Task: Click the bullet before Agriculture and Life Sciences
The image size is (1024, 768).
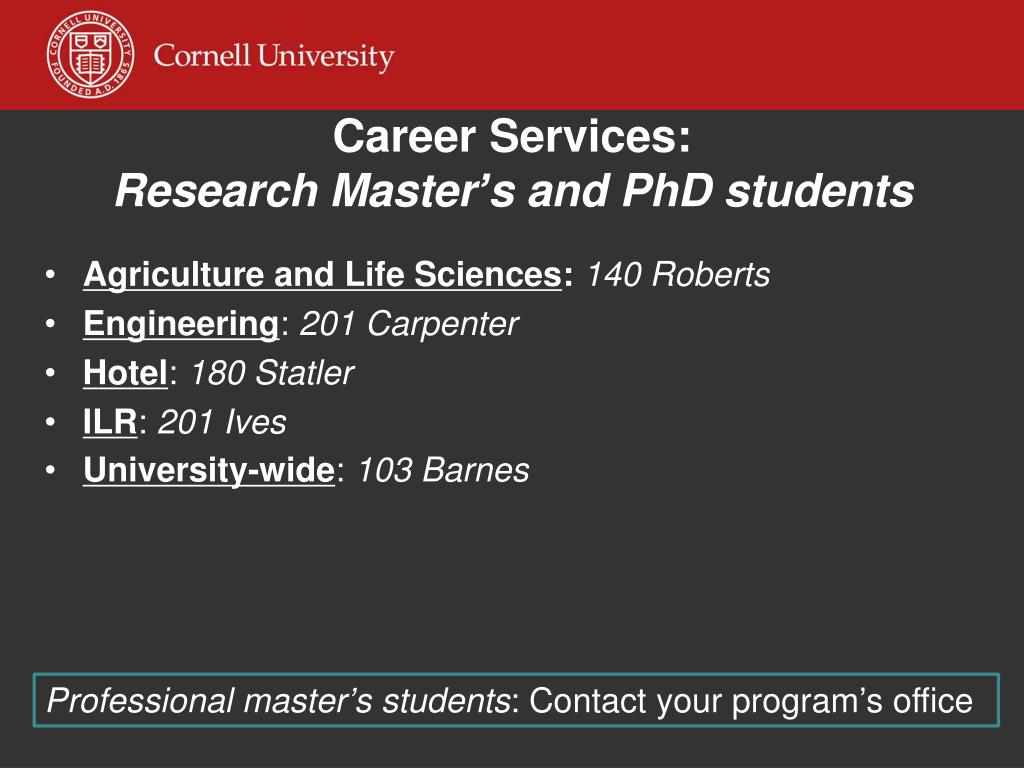Action: click(x=51, y=274)
